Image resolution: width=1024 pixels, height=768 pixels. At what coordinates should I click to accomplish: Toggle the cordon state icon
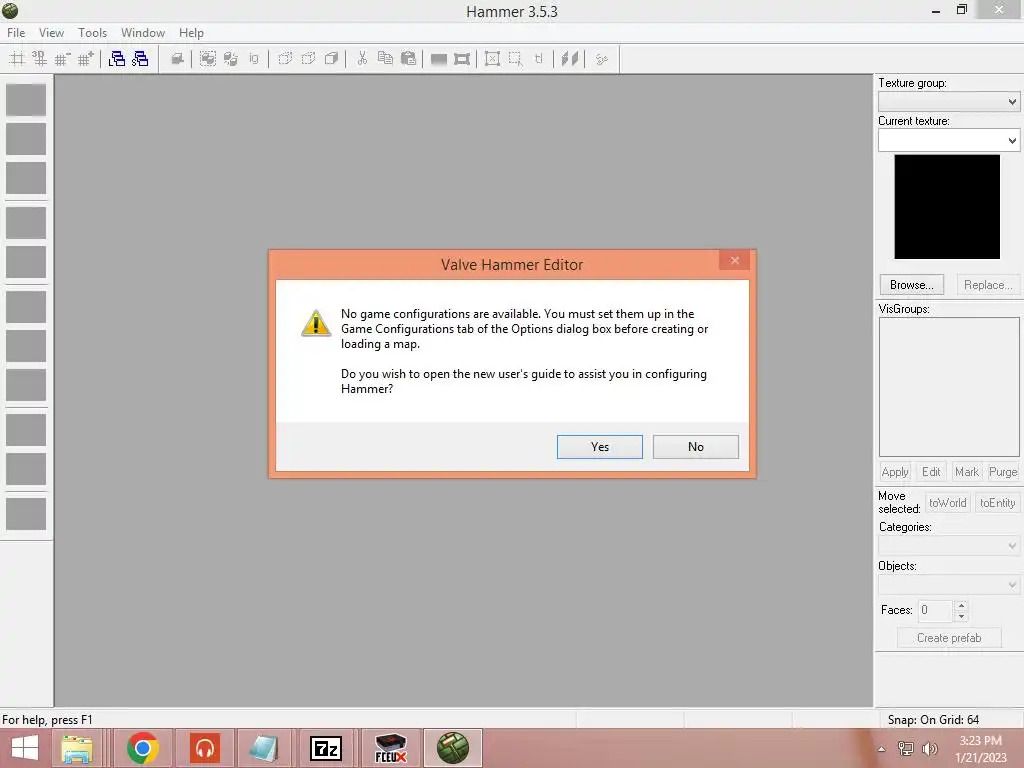click(x=439, y=59)
